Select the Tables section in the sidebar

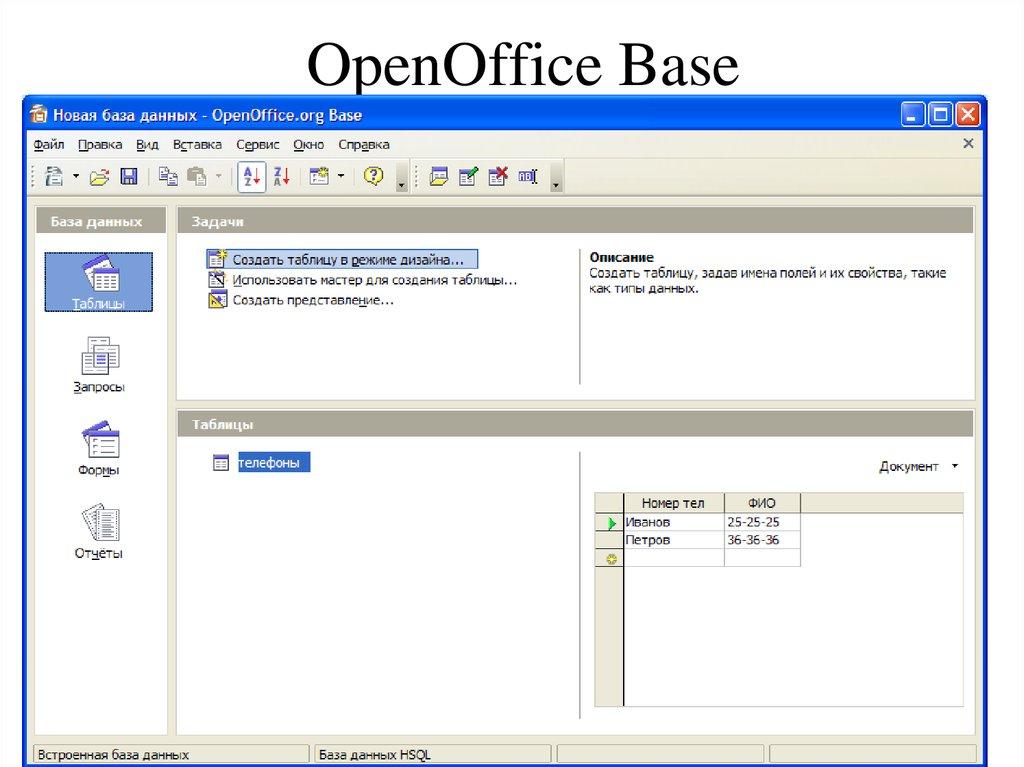[x=98, y=281]
